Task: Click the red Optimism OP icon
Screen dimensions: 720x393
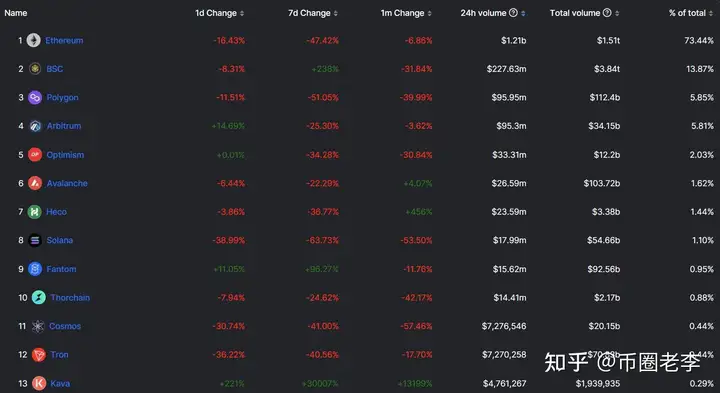Action: click(35, 155)
